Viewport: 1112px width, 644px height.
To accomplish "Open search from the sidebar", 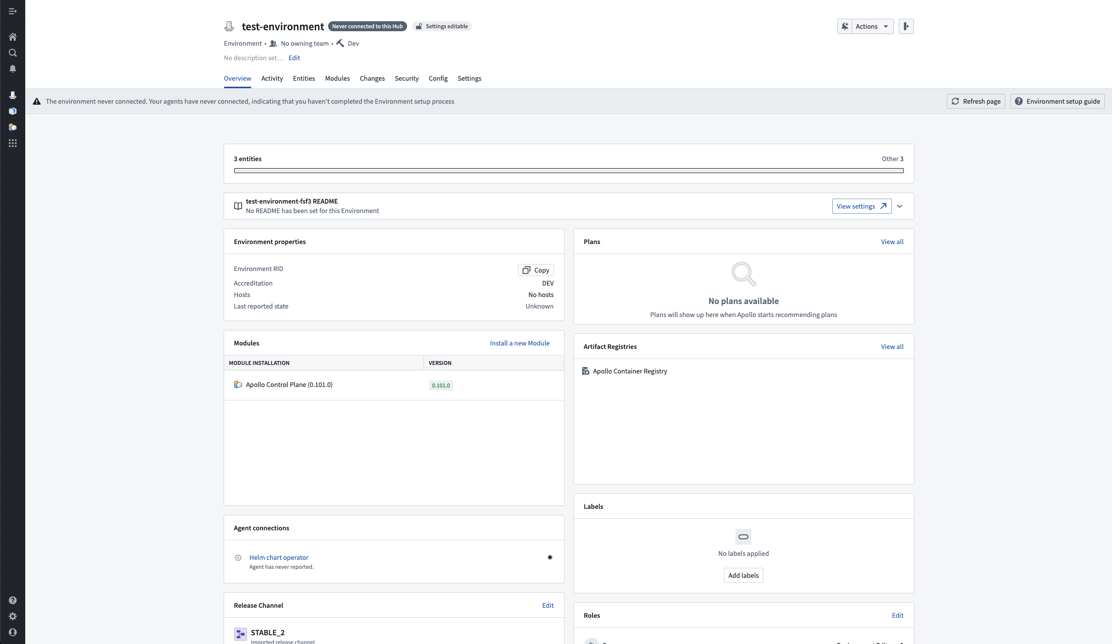I will 12,53.
